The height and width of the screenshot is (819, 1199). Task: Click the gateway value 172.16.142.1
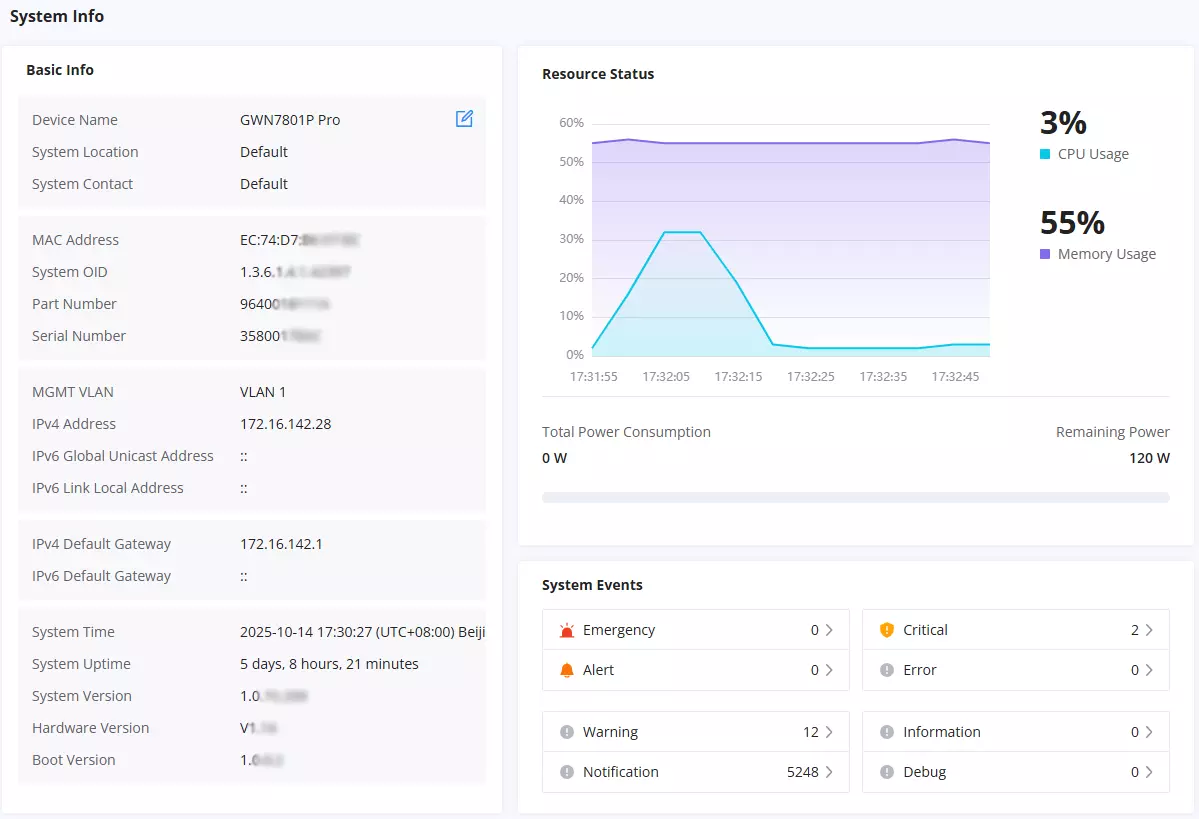click(x=281, y=544)
